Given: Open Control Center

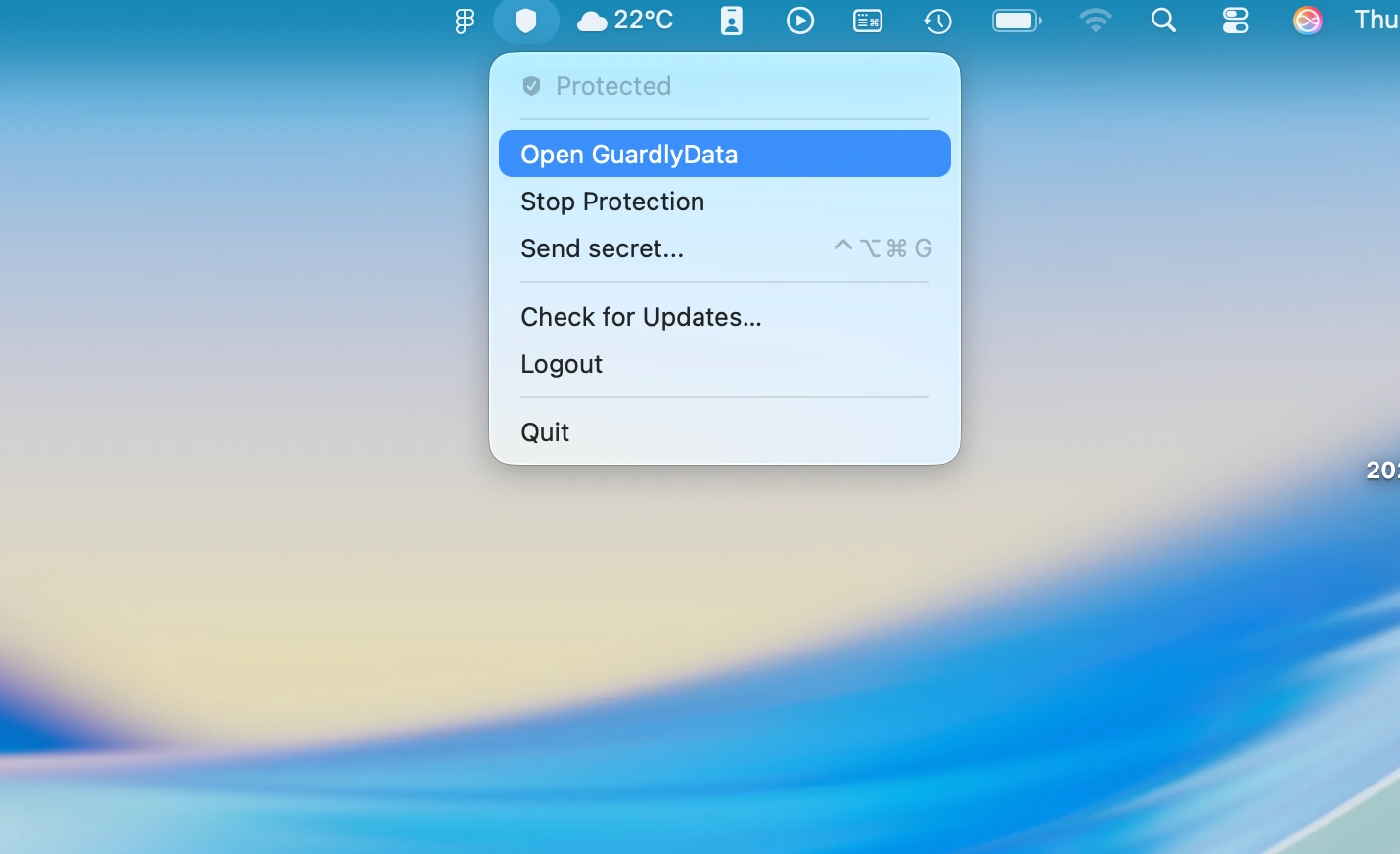Looking at the screenshot, I should coord(1235,21).
